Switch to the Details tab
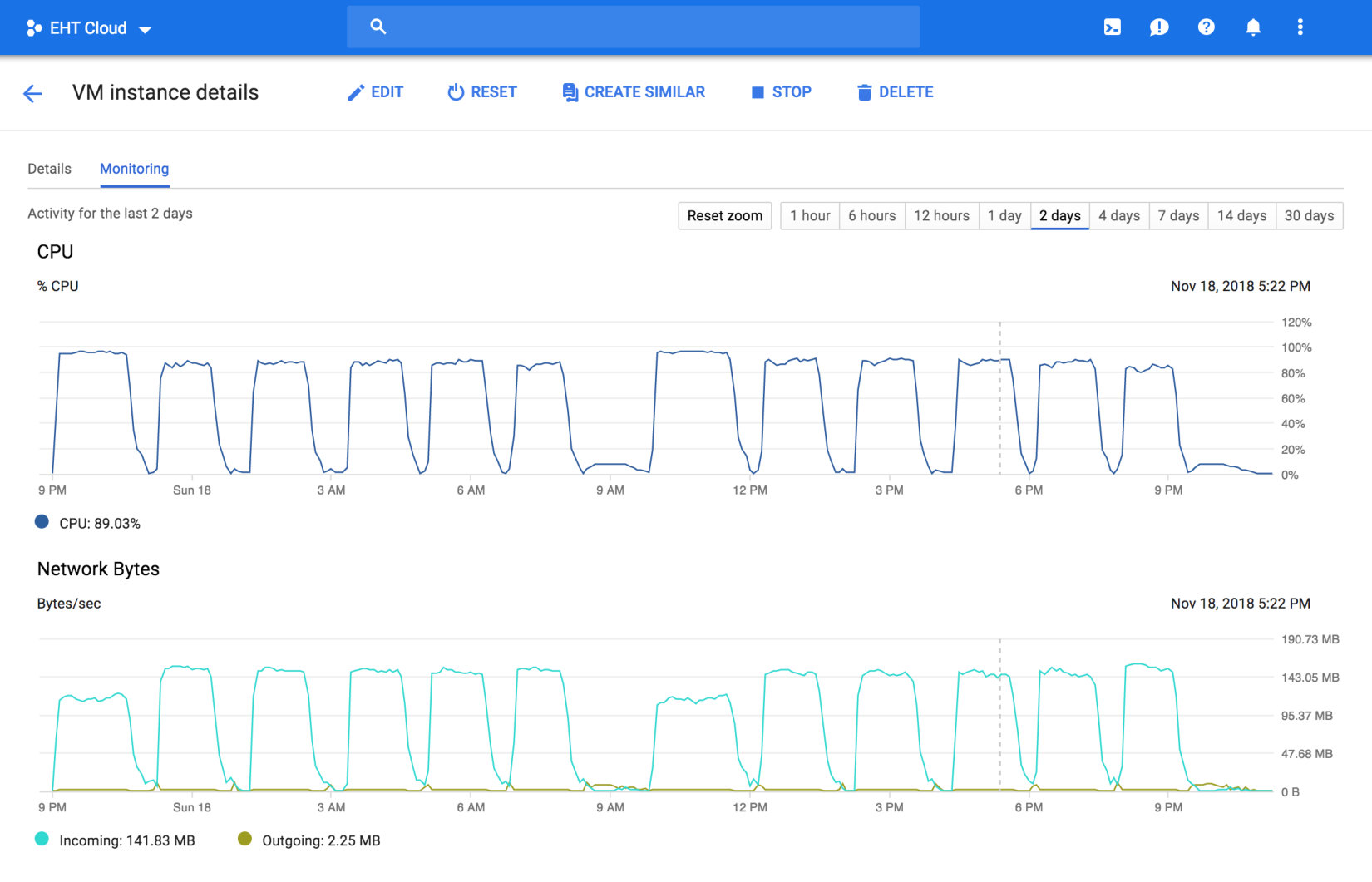 49,169
